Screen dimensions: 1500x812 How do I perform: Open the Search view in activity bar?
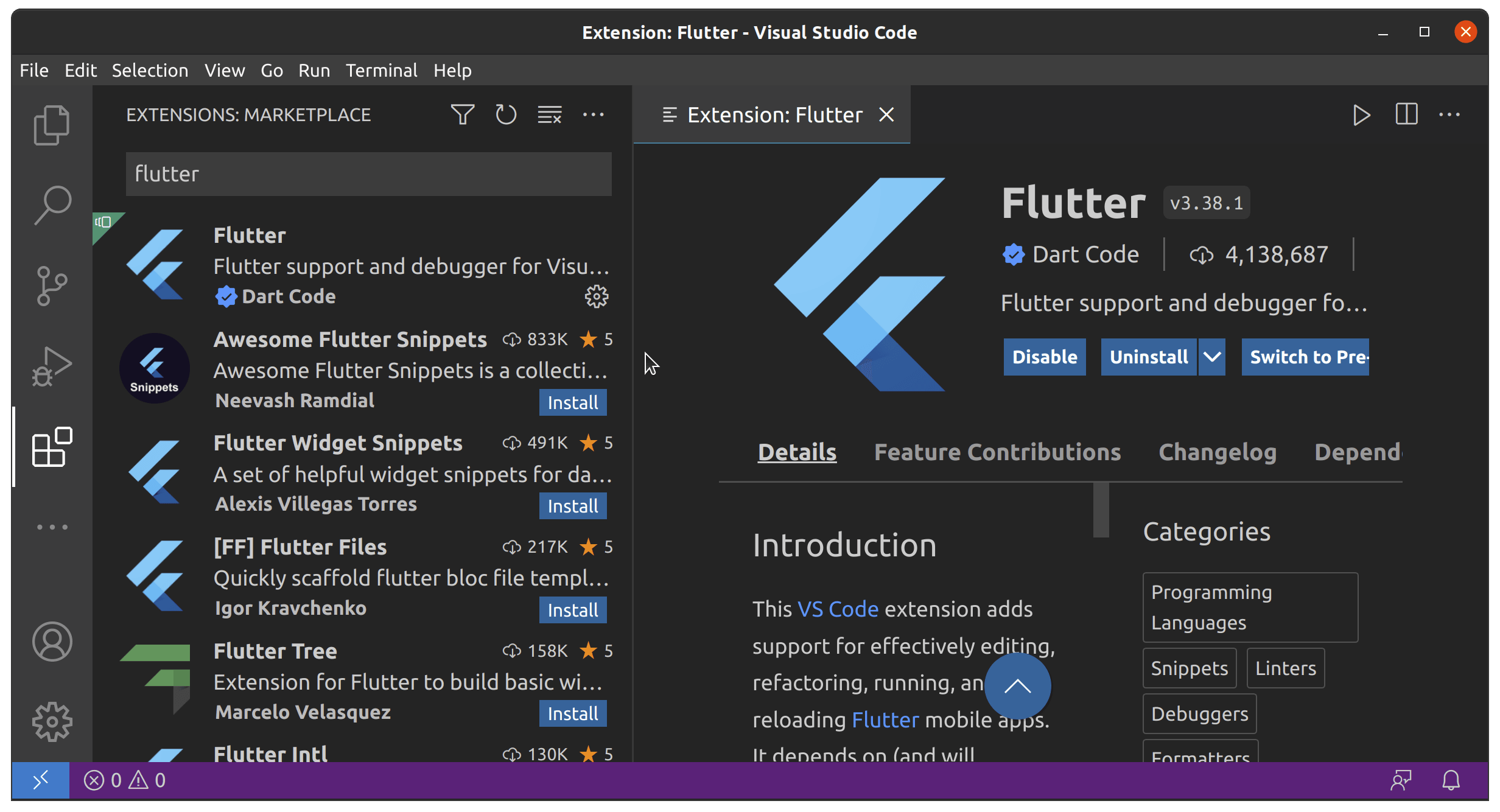pos(52,205)
